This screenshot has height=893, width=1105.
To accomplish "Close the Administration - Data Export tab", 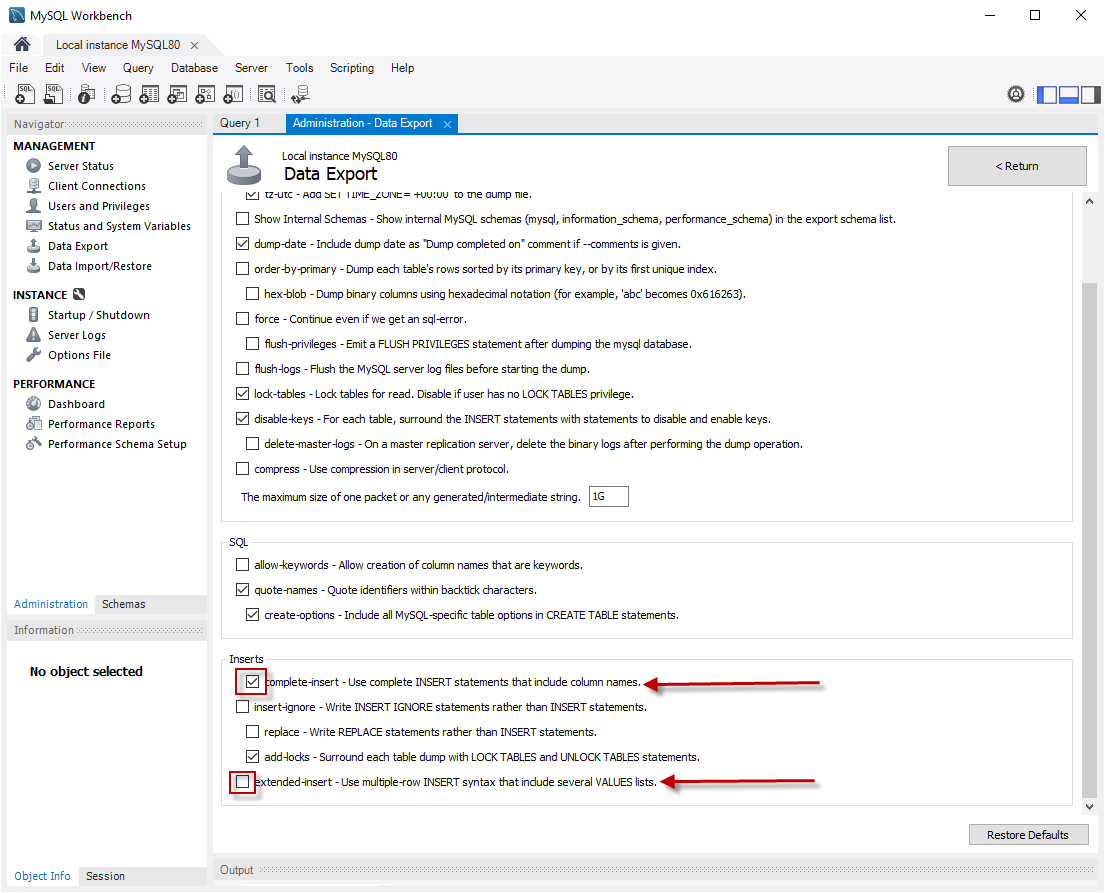I will tap(447, 124).
